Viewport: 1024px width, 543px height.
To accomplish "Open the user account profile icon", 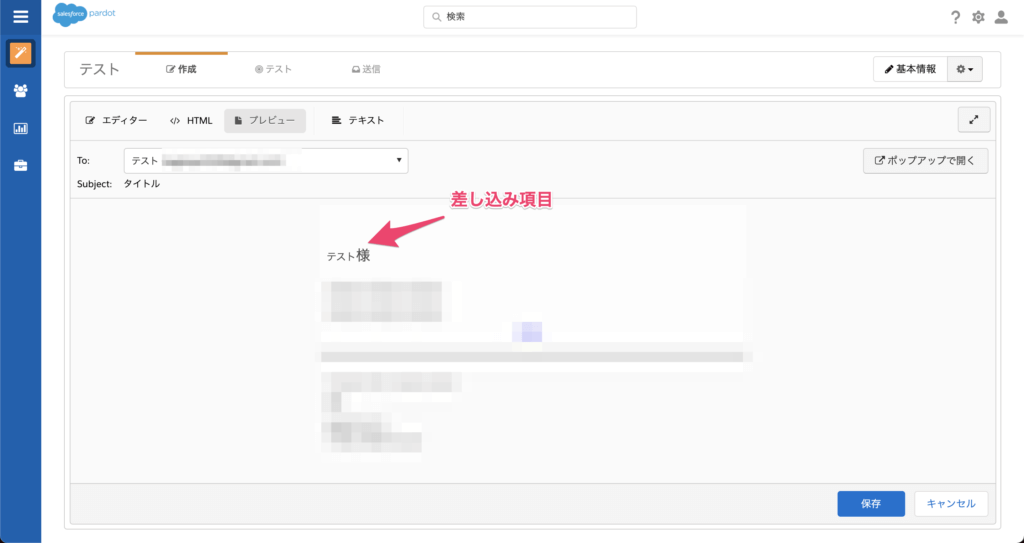I will (x=1001, y=17).
